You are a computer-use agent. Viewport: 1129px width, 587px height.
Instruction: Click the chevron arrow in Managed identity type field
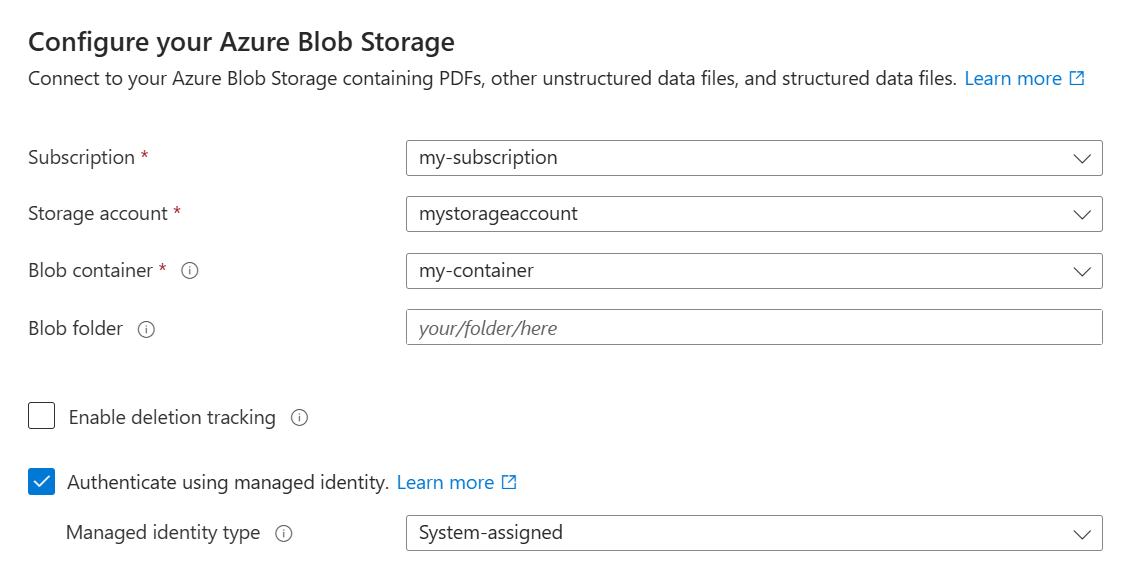1081,534
